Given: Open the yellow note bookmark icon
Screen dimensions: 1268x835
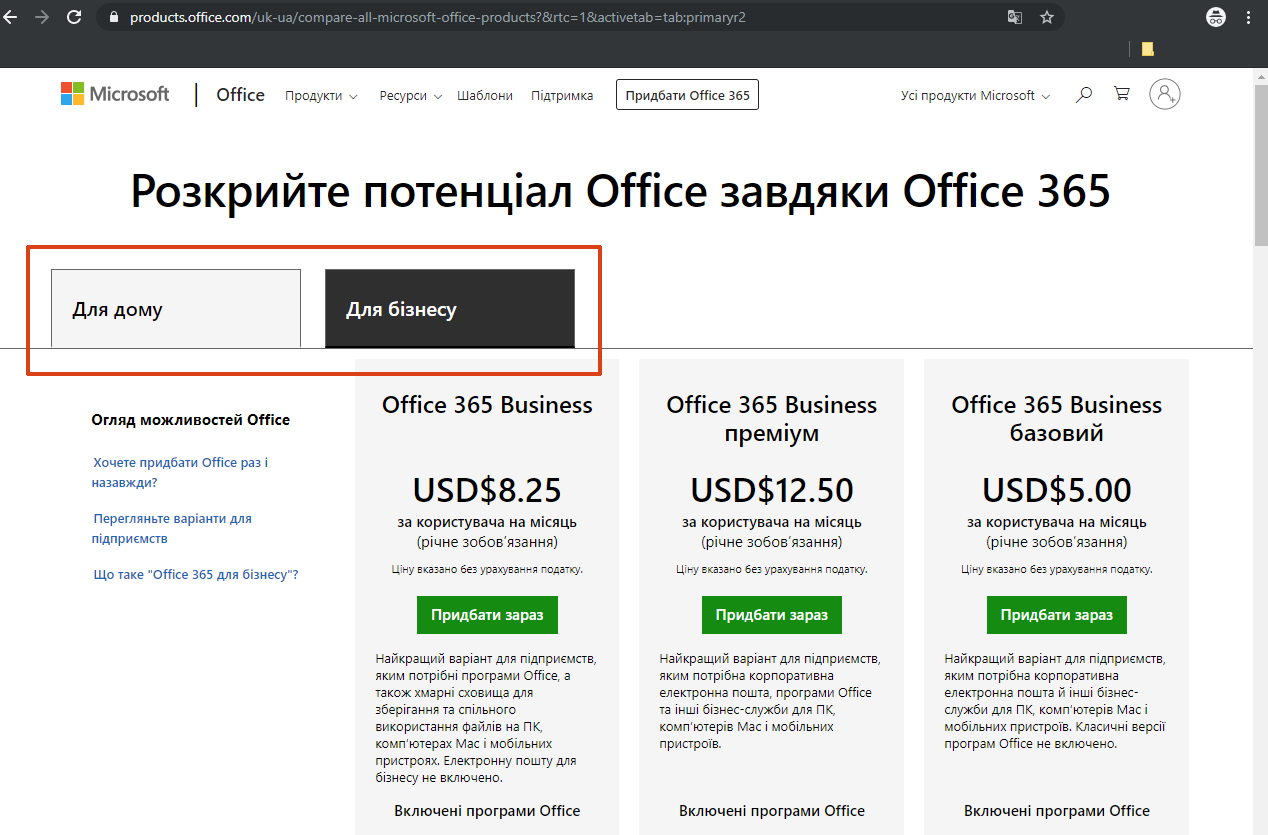Looking at the screenshot, I should coord(1147,48).
